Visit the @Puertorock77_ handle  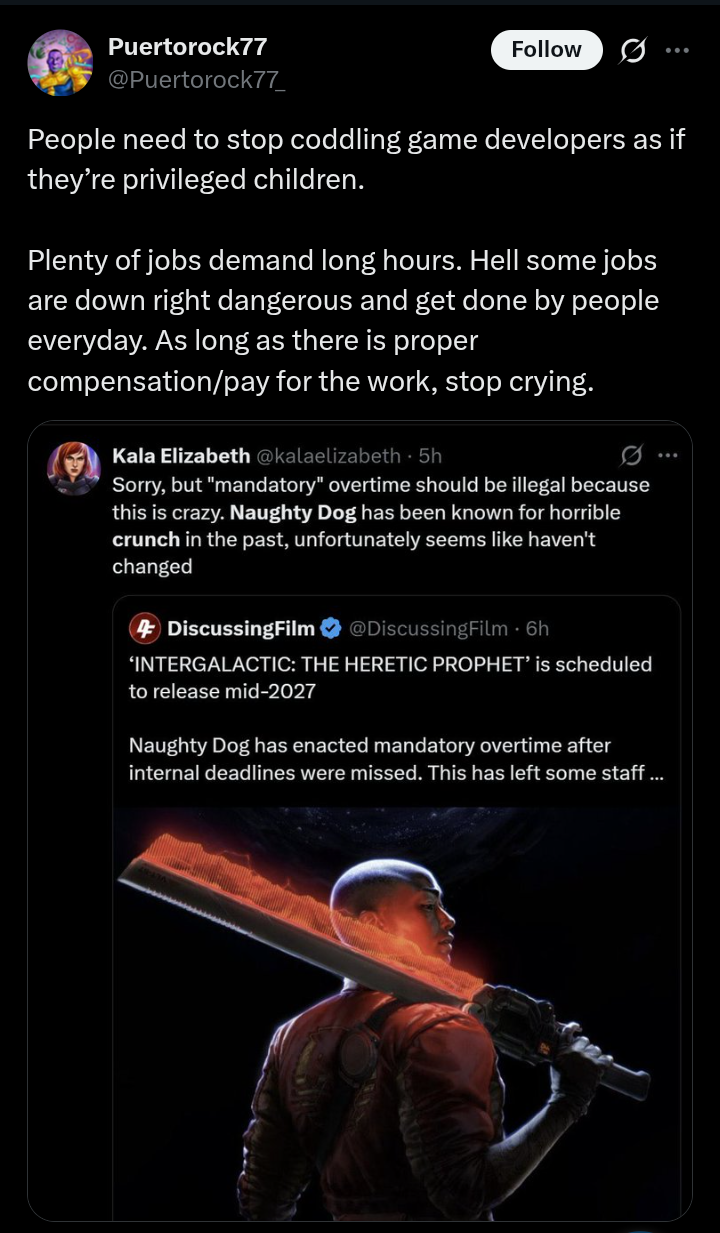pos(197,79)
